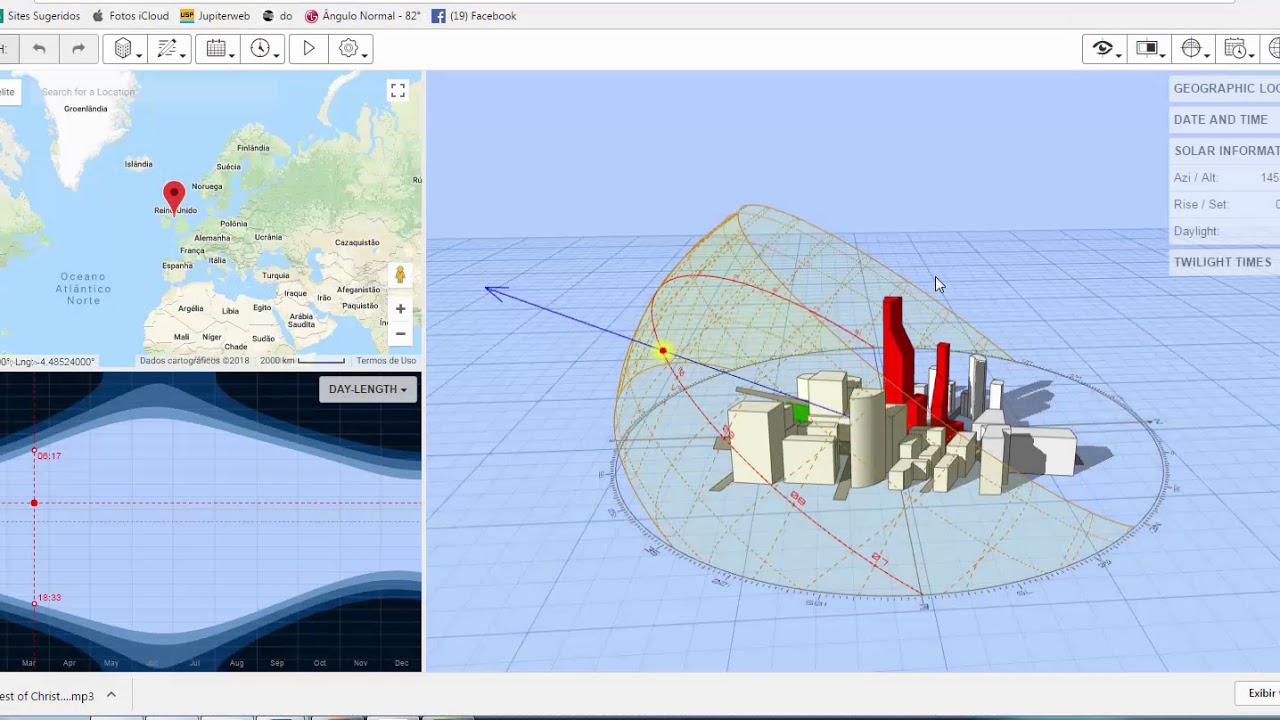Start the sun animation playback
This screenshot has width=1280, height=720.
coord(309,48)
